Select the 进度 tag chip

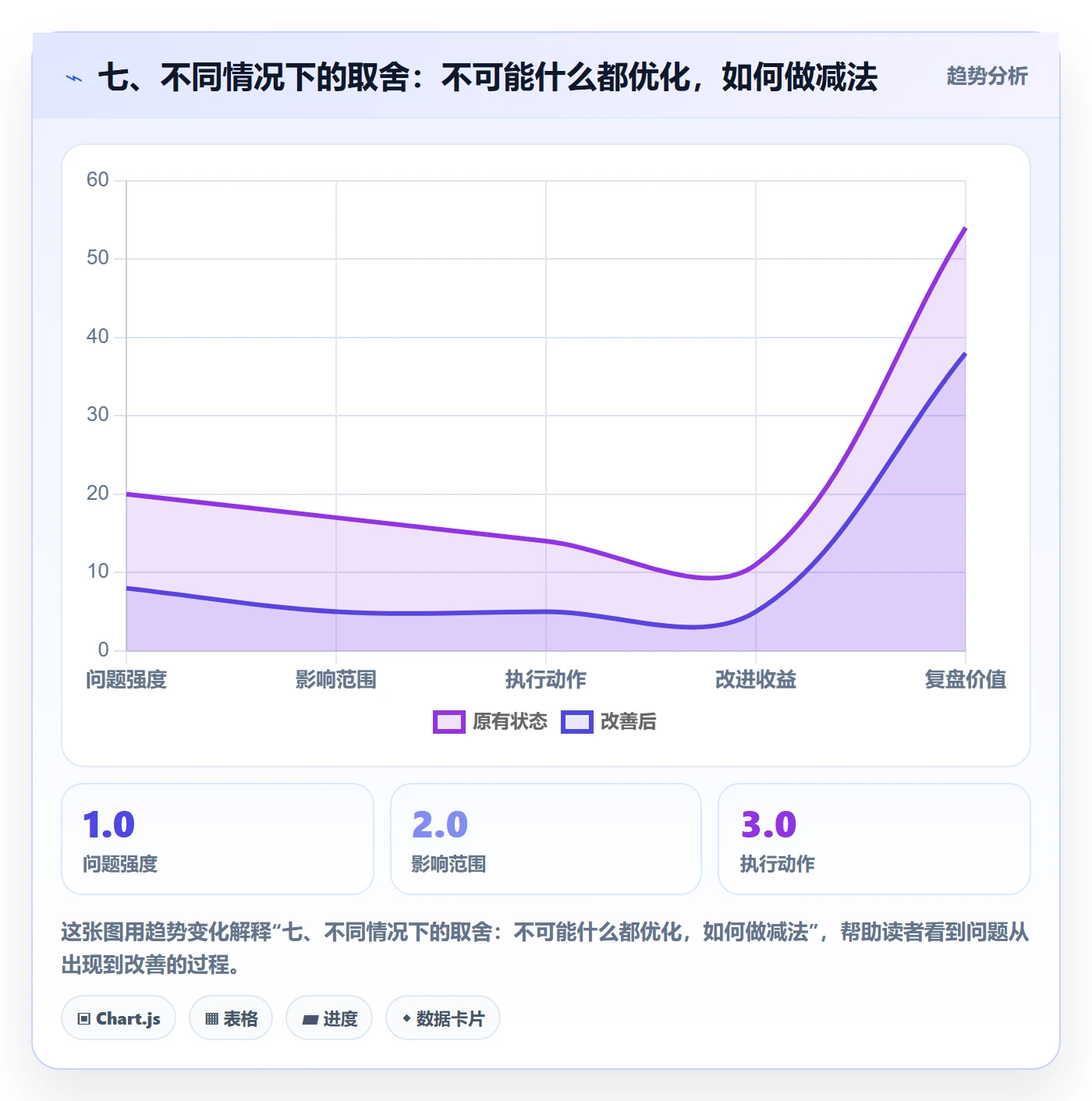pos(329,1018)
